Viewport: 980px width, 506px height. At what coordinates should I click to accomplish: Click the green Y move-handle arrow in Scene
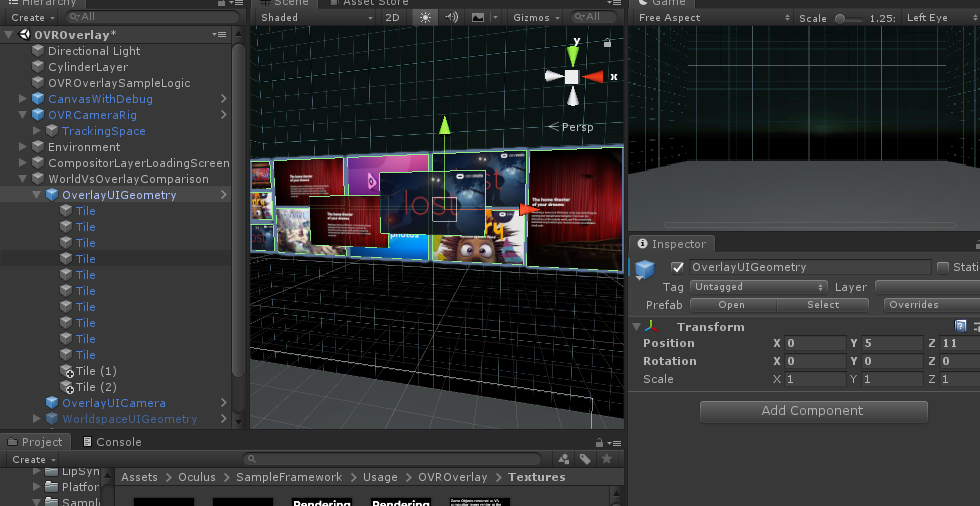[444, 125]
